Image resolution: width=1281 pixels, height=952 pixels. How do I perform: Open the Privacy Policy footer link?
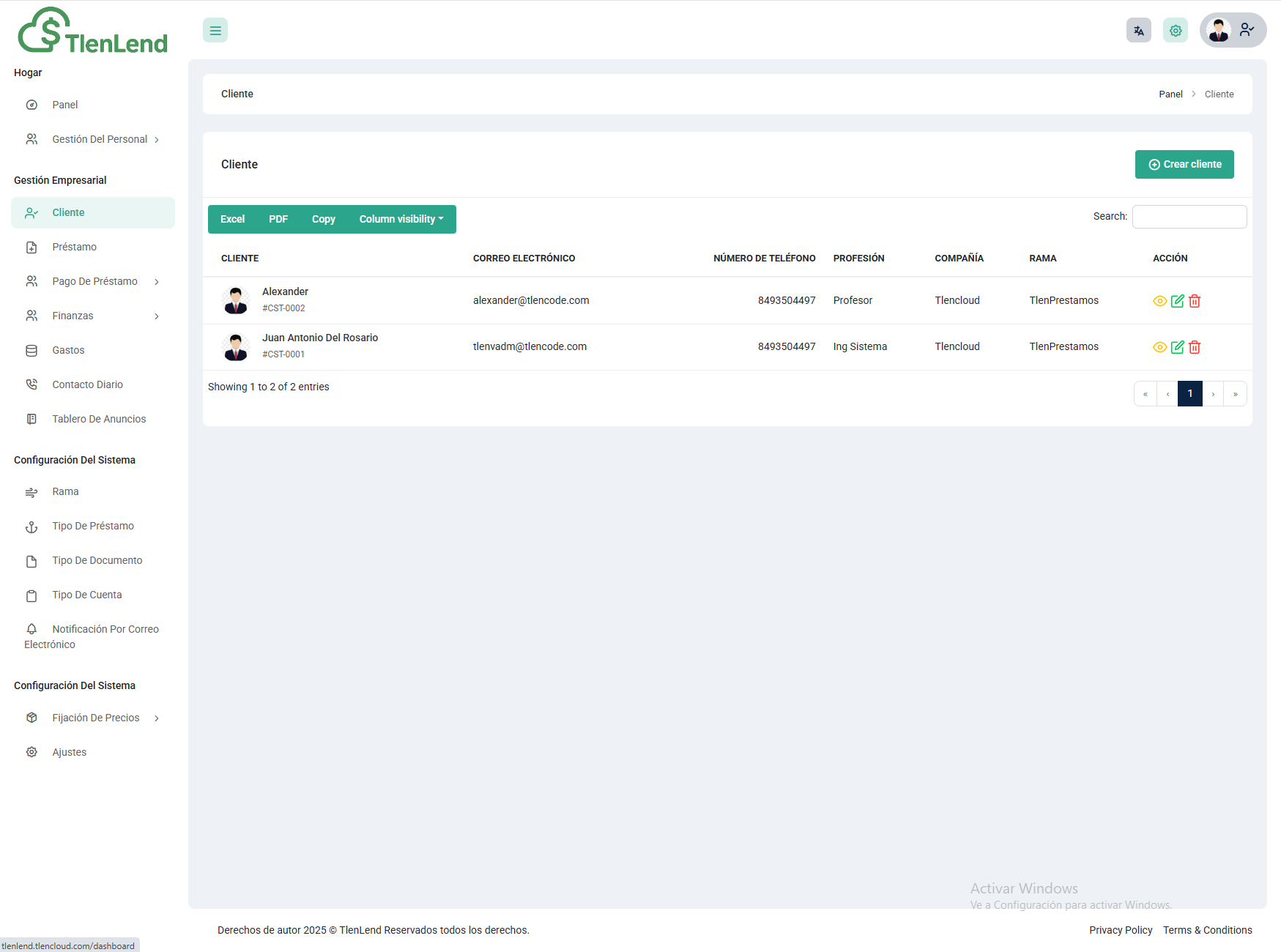[x=1120, y=930]
